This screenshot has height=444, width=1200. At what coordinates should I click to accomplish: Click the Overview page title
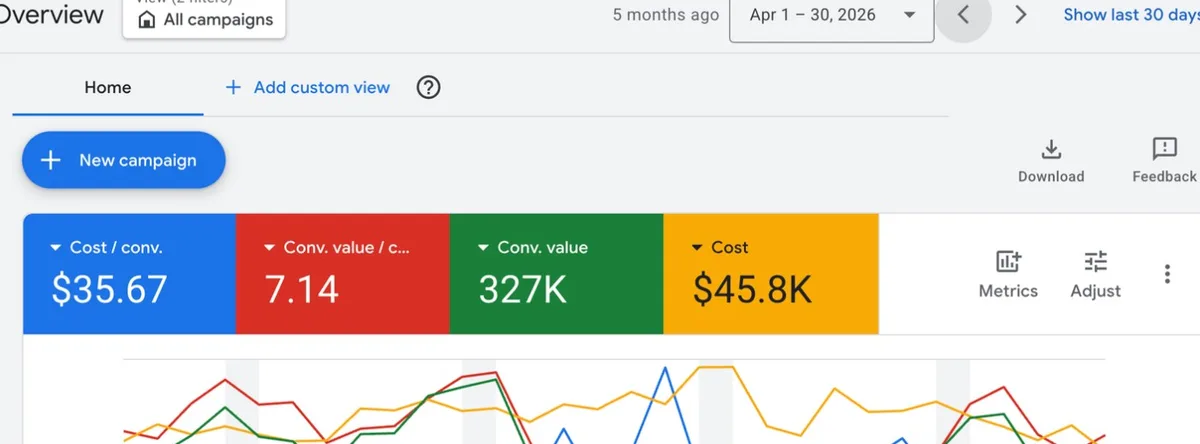click(52, 14)
